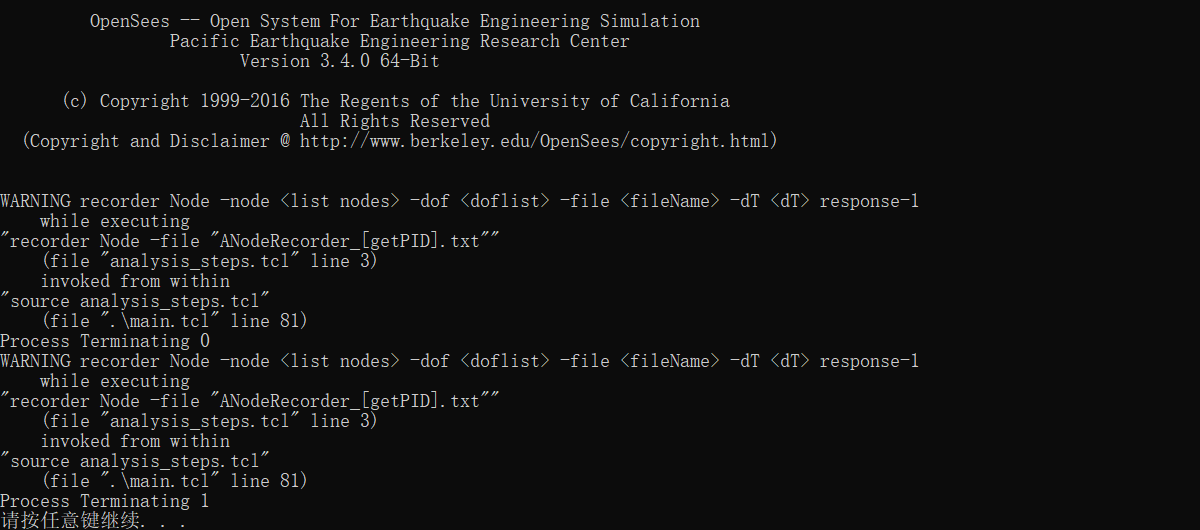Click the (c) symbol before Copyright
This screenshot has width=1200, height=530.
click(76, 101)
